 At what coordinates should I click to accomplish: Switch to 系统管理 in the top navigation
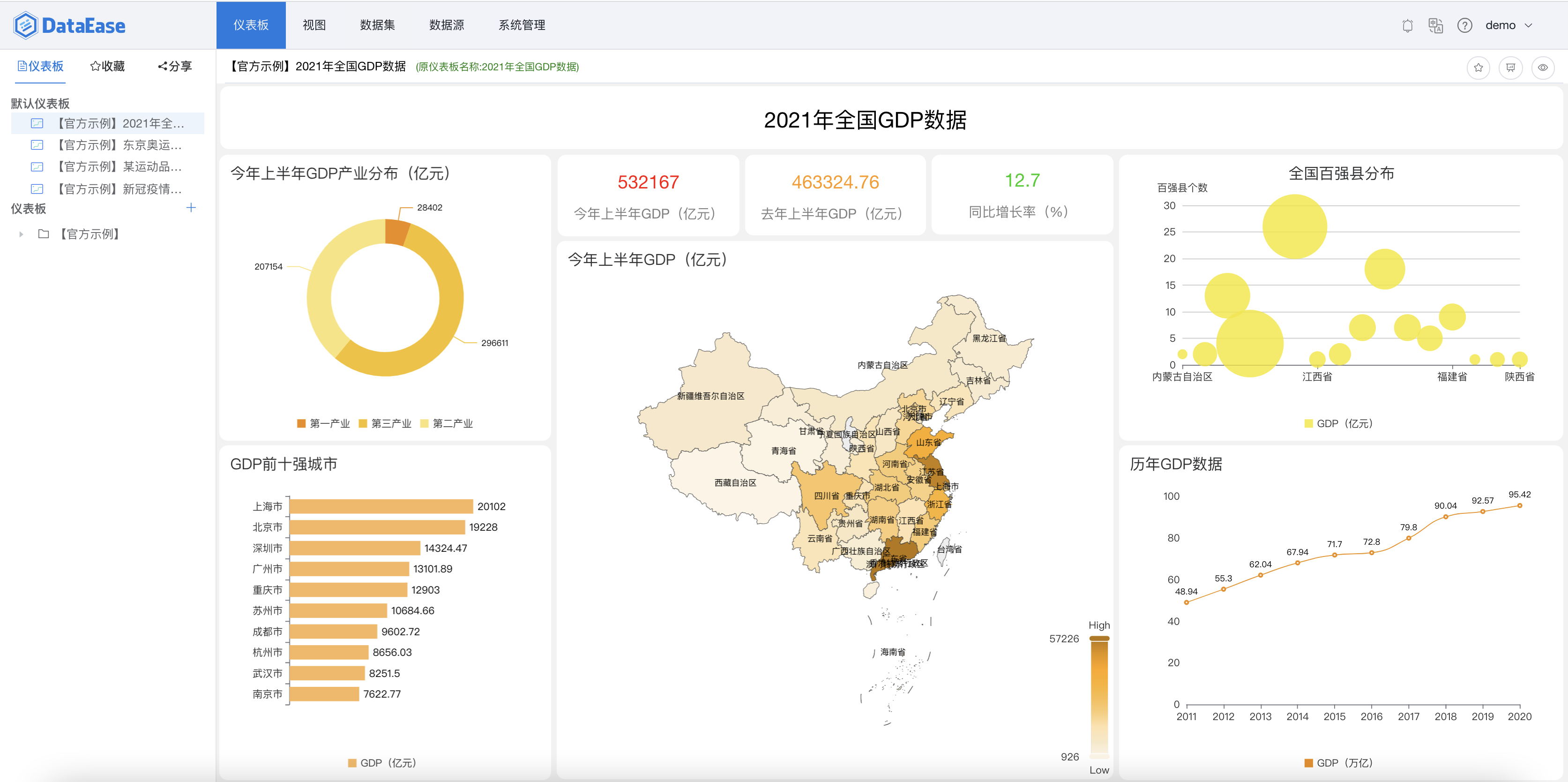(x=522, y=25)
